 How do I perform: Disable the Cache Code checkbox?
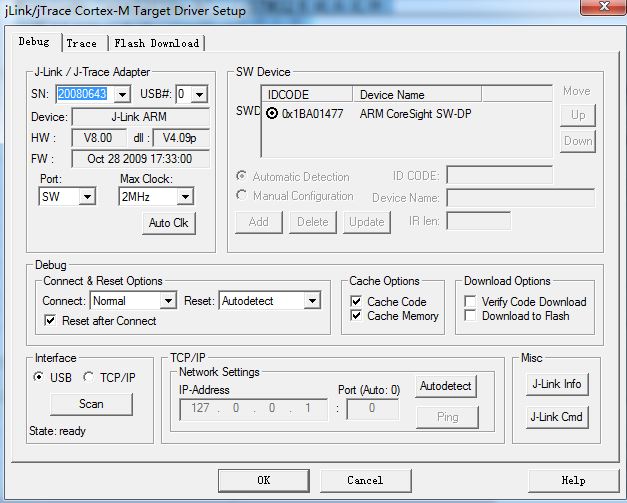tap(357, 302)
